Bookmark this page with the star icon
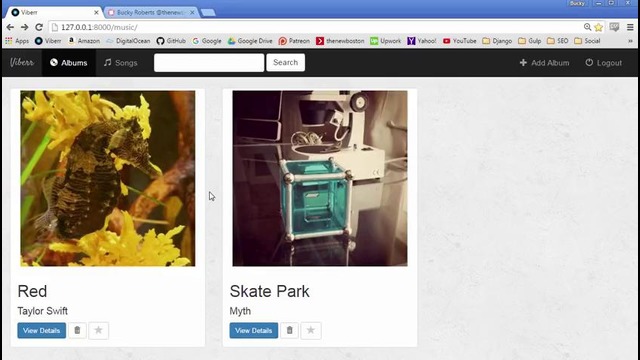The image size is (640, 360). [598, 27]
